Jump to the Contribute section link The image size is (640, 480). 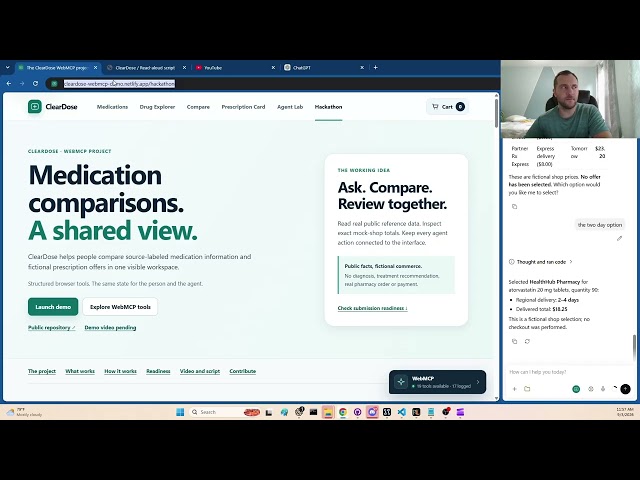point(242,371)
